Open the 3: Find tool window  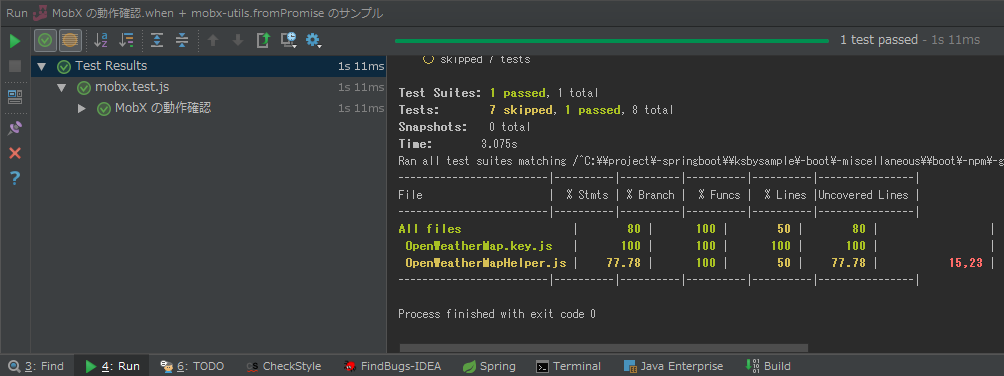(x=37, y=366)
